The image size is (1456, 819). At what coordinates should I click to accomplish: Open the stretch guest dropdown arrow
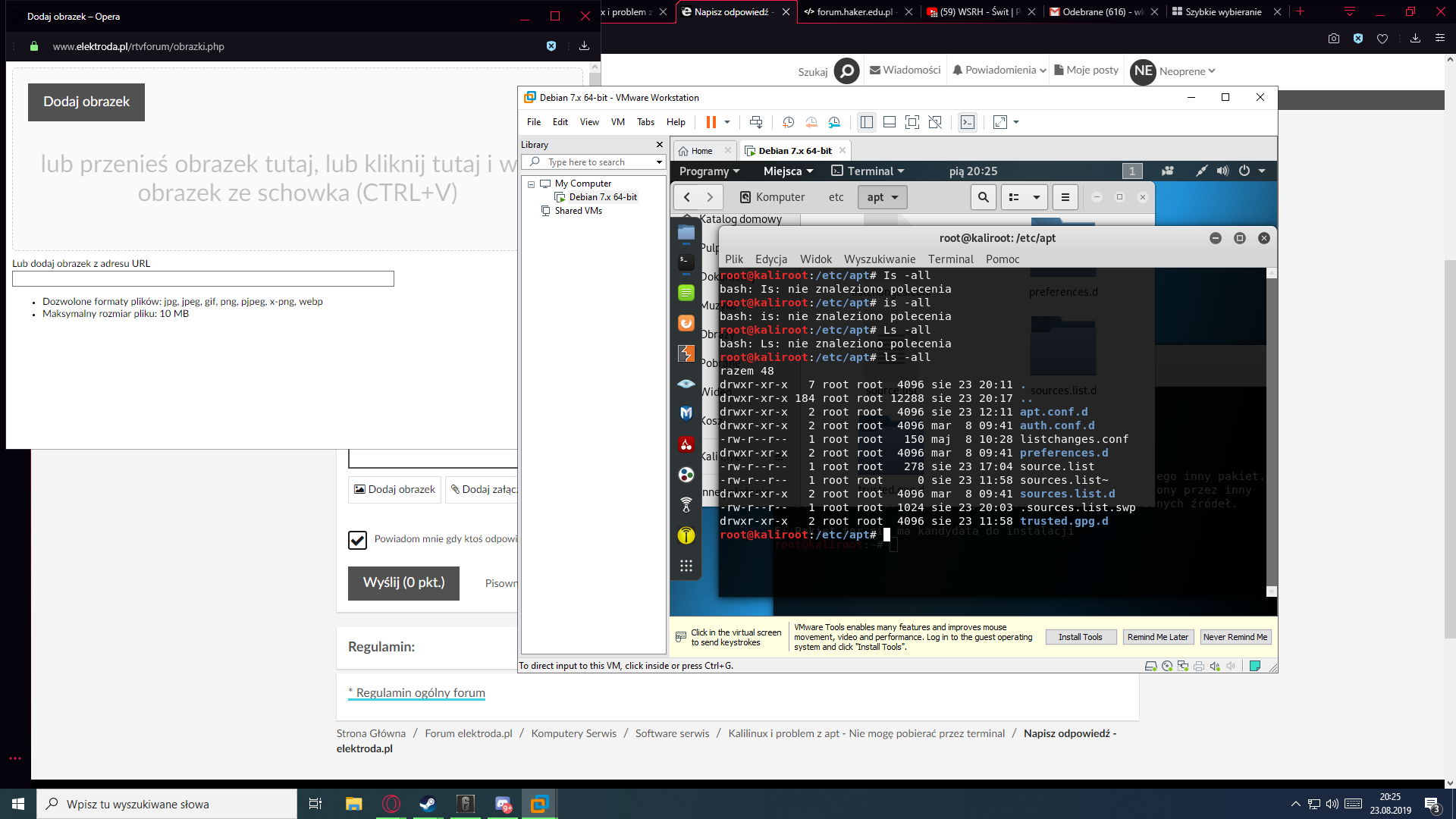tap(1016, 122)
